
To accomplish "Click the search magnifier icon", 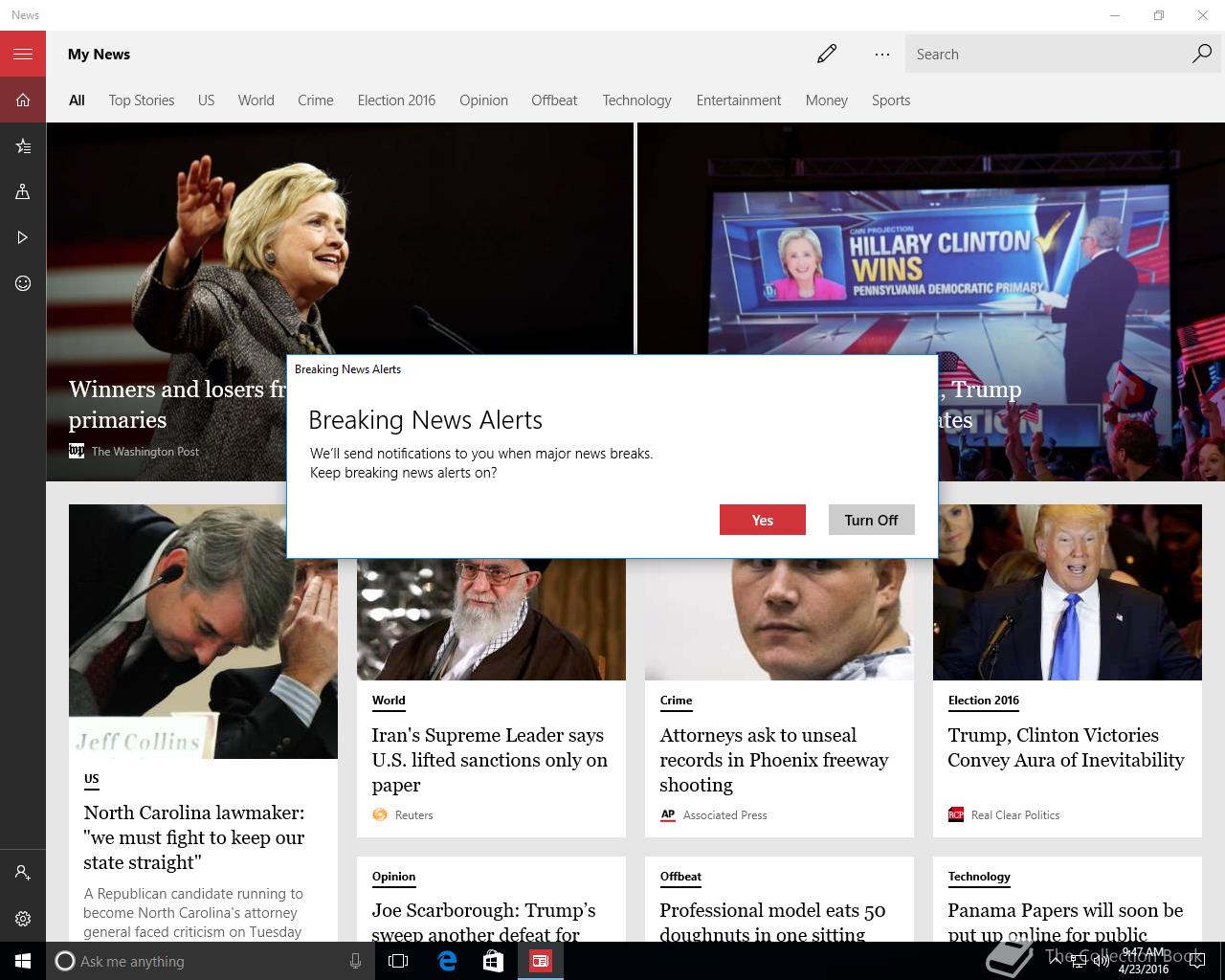I will (x=1202, y=54).
